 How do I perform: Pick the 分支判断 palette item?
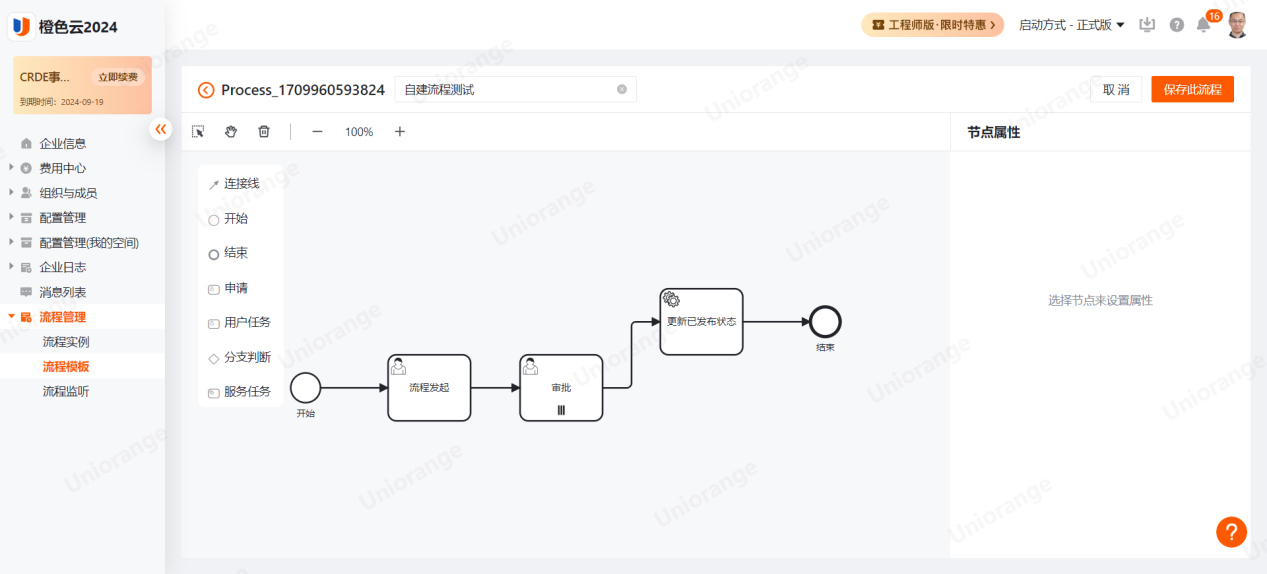pyautogui.click(x=246, y=358)
